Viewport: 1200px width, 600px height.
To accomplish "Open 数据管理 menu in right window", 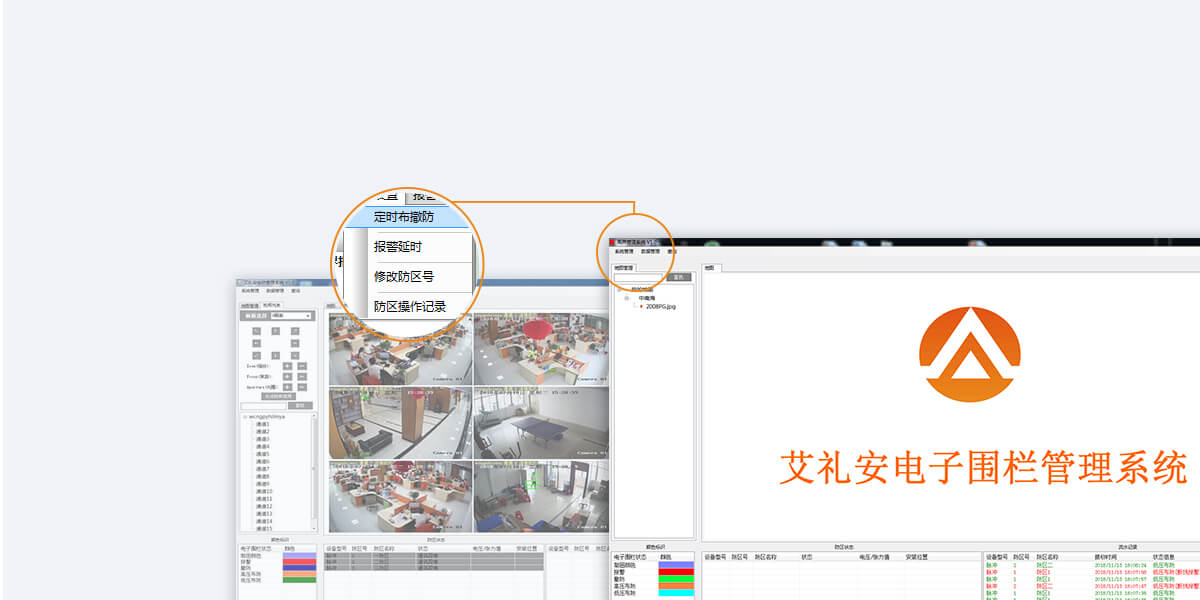I will point(650,252).
